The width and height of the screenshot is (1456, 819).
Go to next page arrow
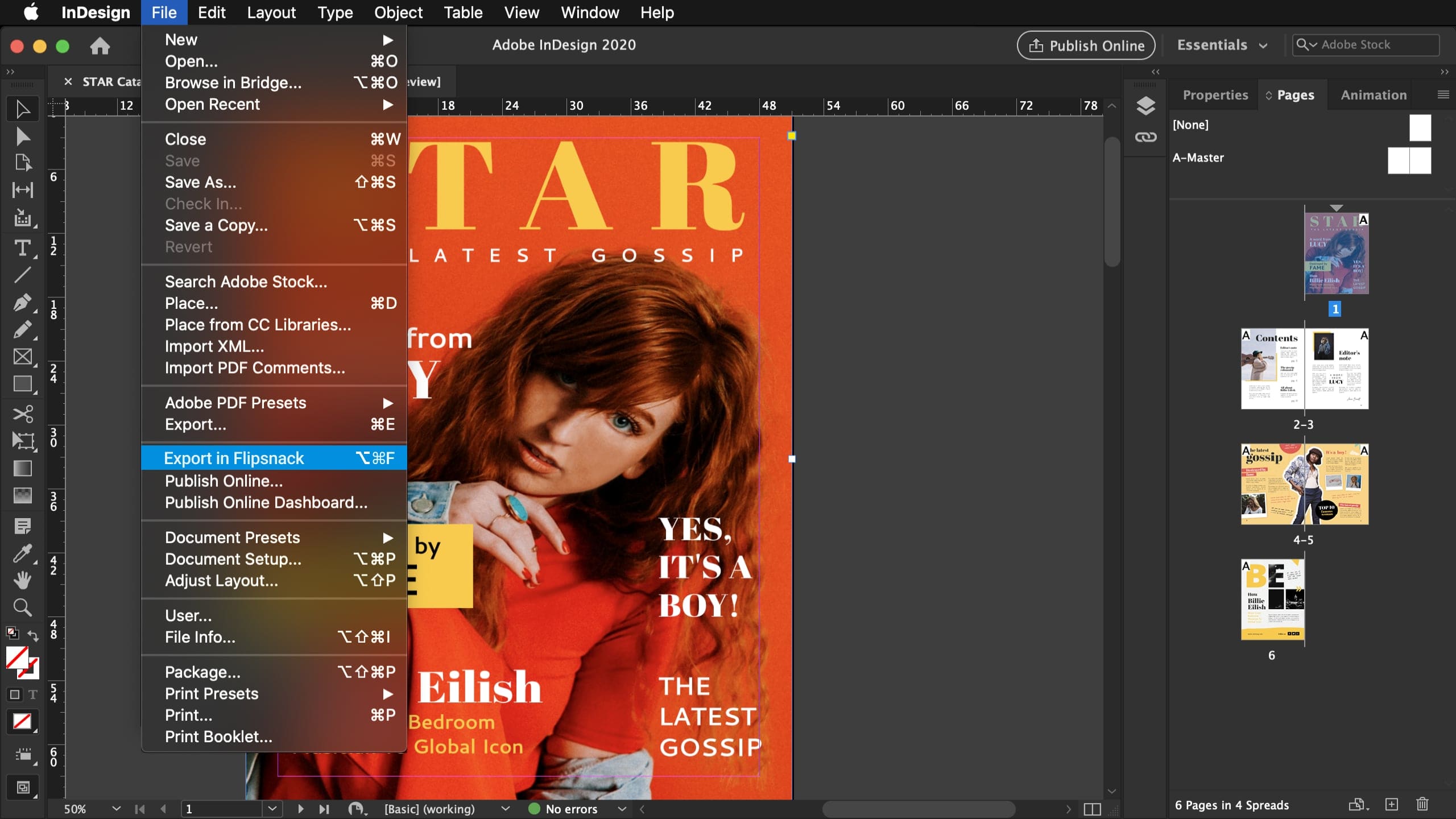tap(300, 809)
